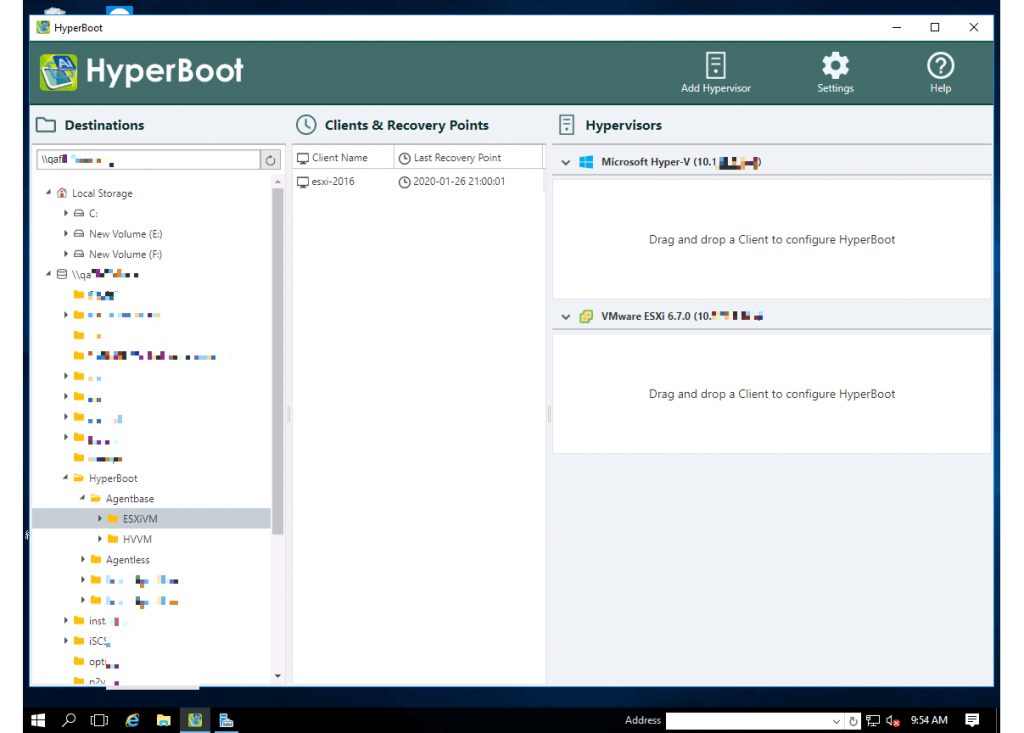This screenshot has width=1024, height=733.
Task: Click the destination path input field
Action: (x=145, y=158)
